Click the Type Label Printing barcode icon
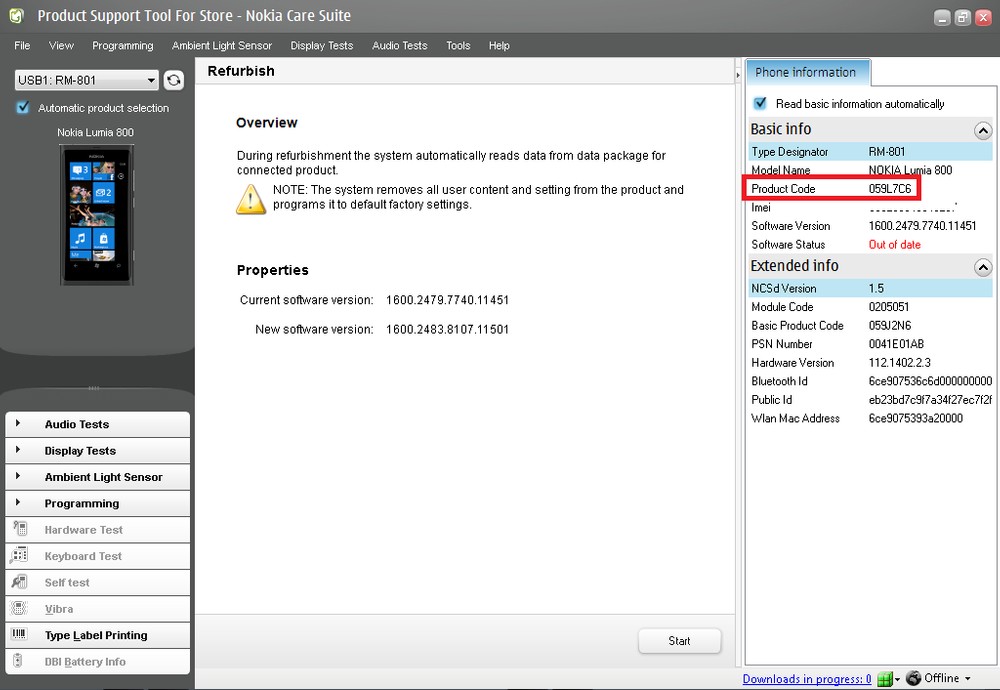The height and width of the screenshot is (690, 1000). click(x=19, y=634)
